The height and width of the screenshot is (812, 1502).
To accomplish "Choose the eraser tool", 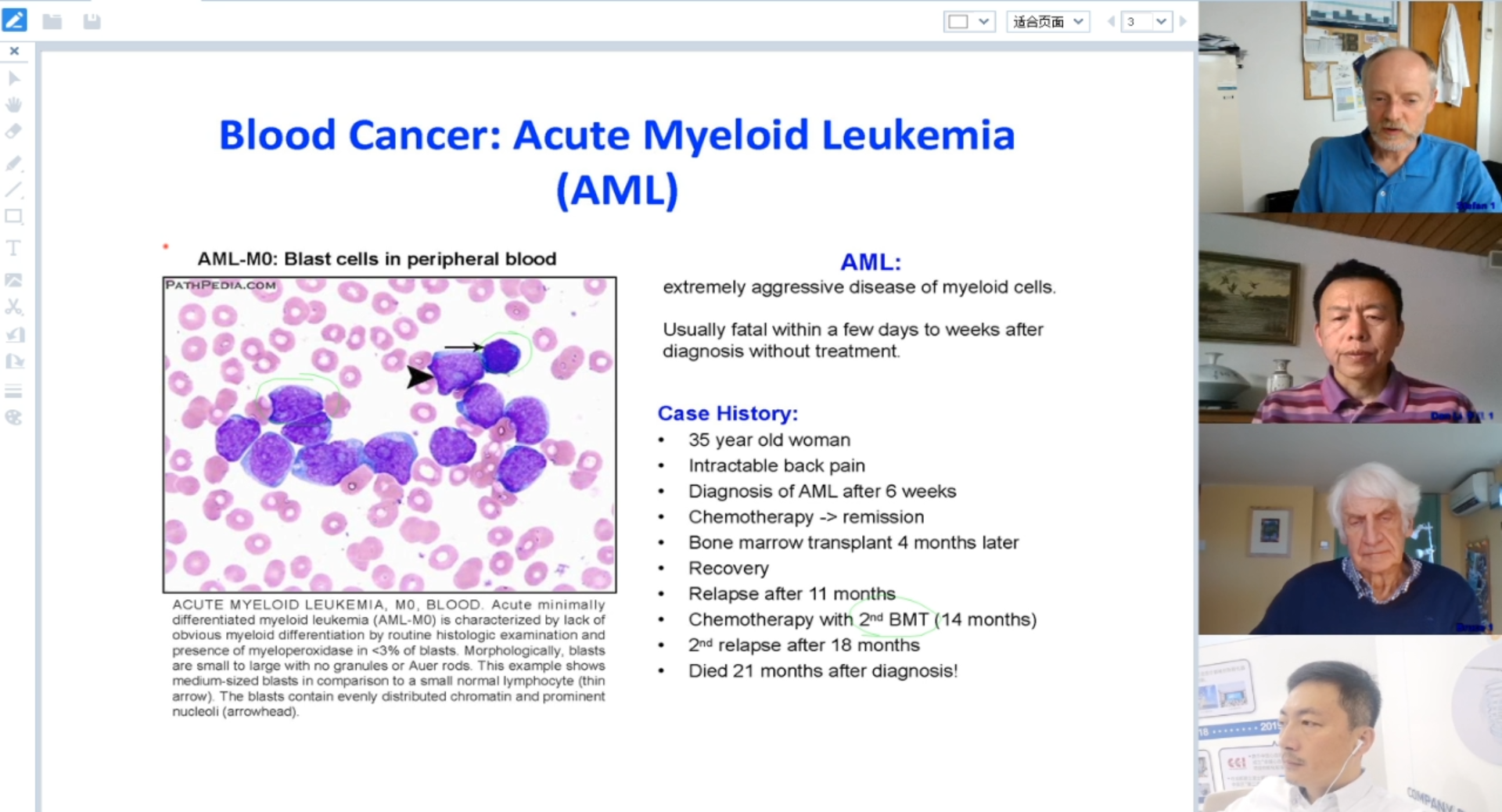I will 14,131.
